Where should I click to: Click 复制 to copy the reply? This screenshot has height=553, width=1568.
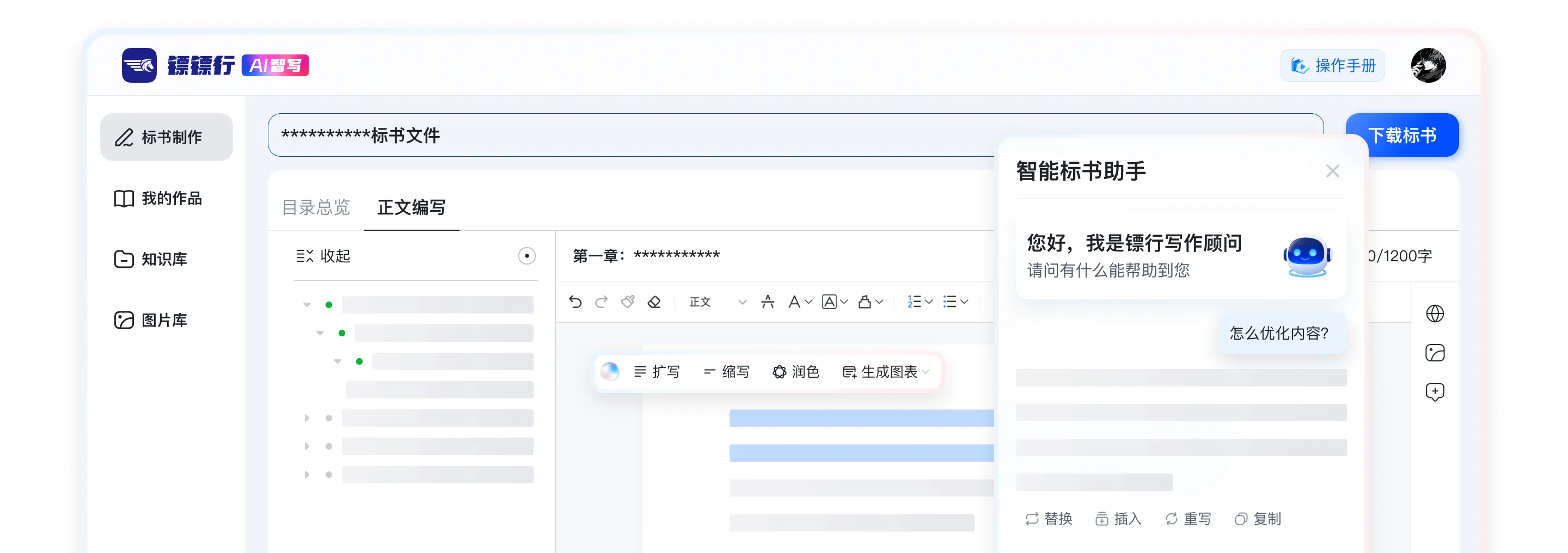[1258, 518]
